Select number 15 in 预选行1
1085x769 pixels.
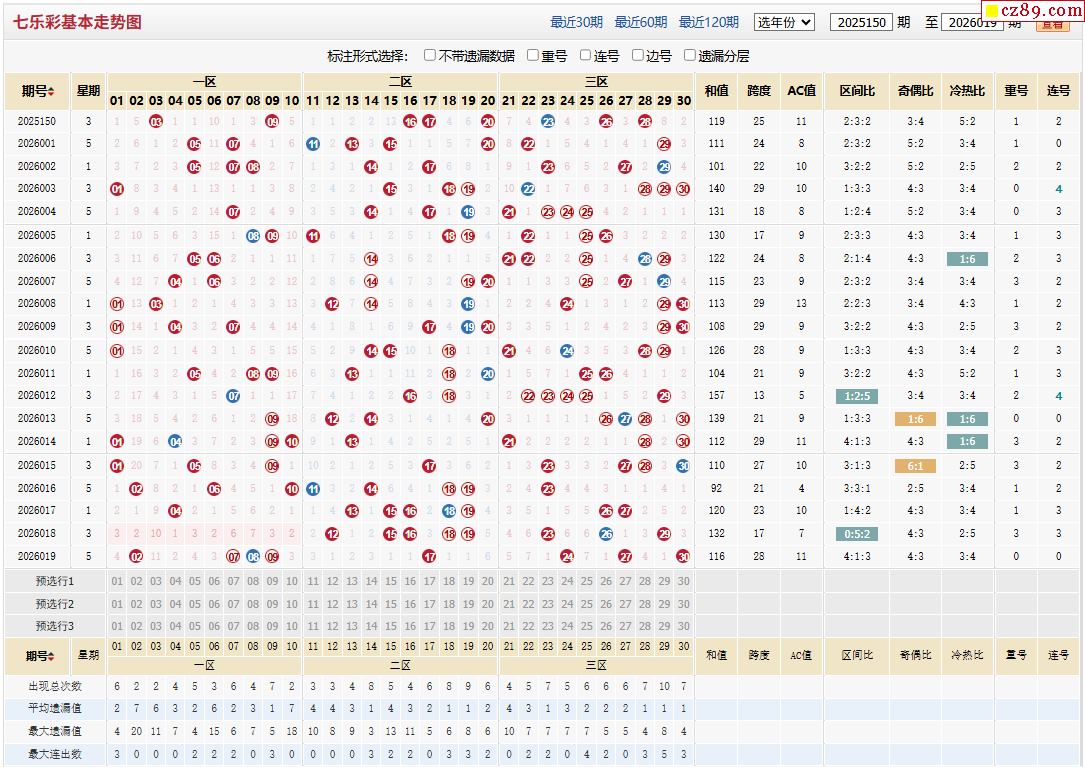coord(391,581)
